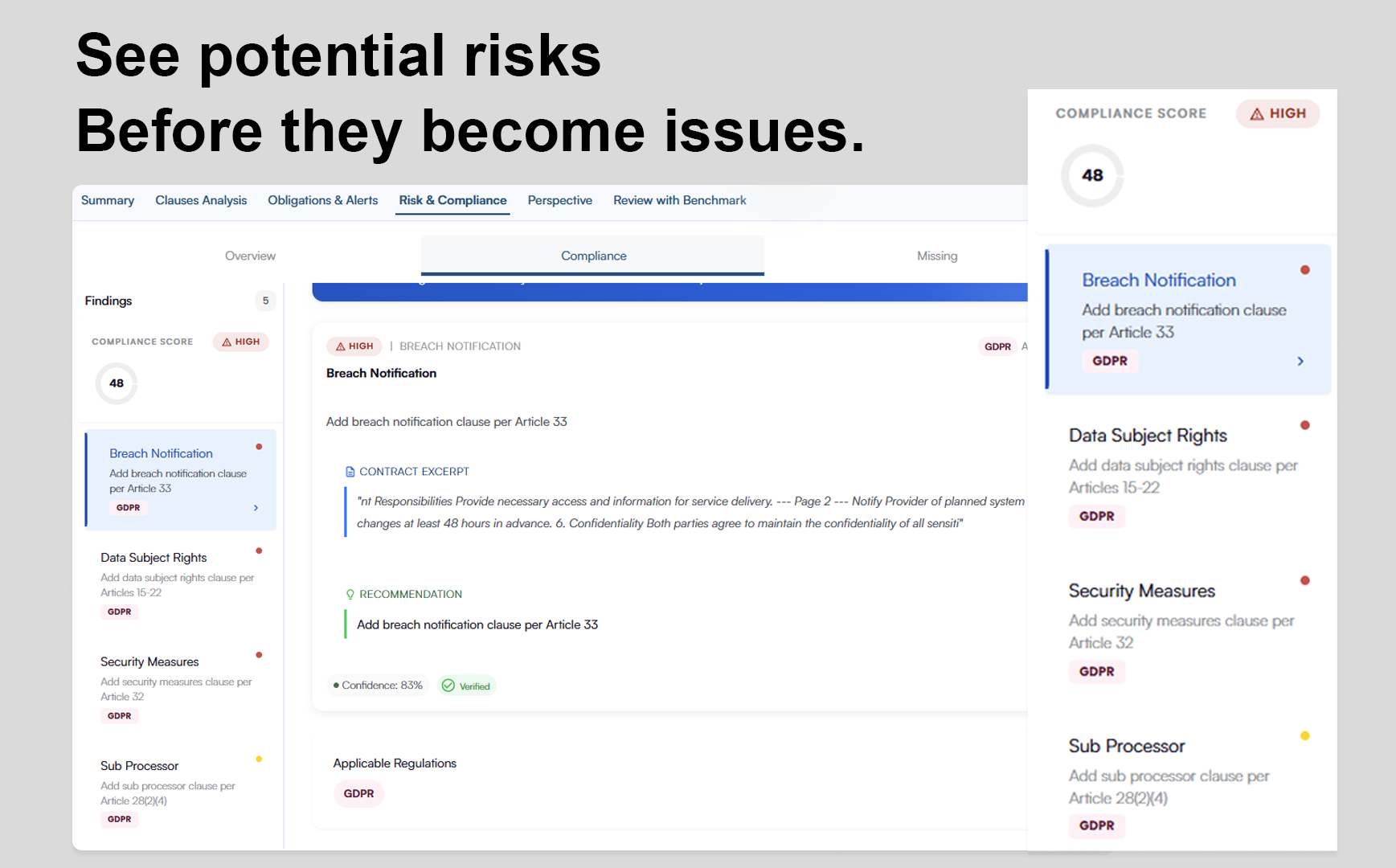The image size is (1396, 868).
Task: Click the Contract Excerpt document icon
Action: click(350, 472)
